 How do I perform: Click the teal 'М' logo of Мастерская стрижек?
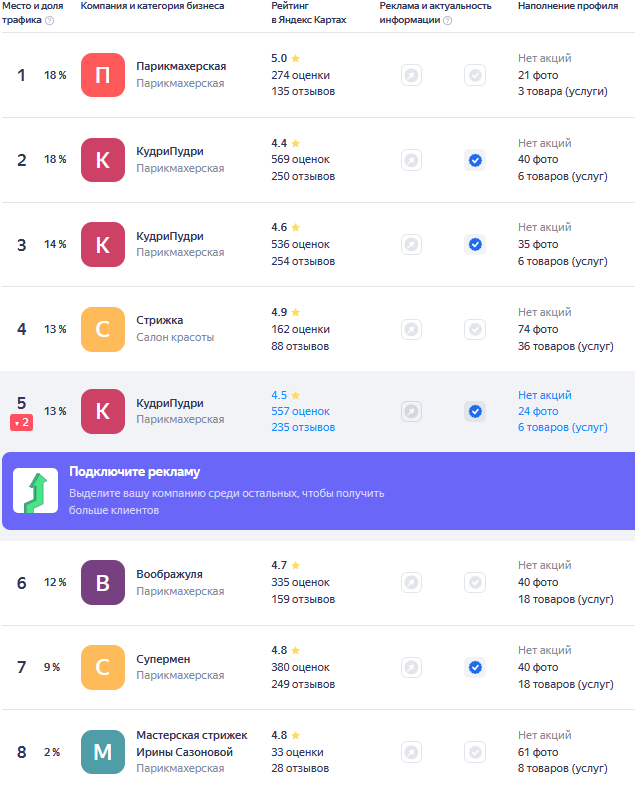click(103, 752)
